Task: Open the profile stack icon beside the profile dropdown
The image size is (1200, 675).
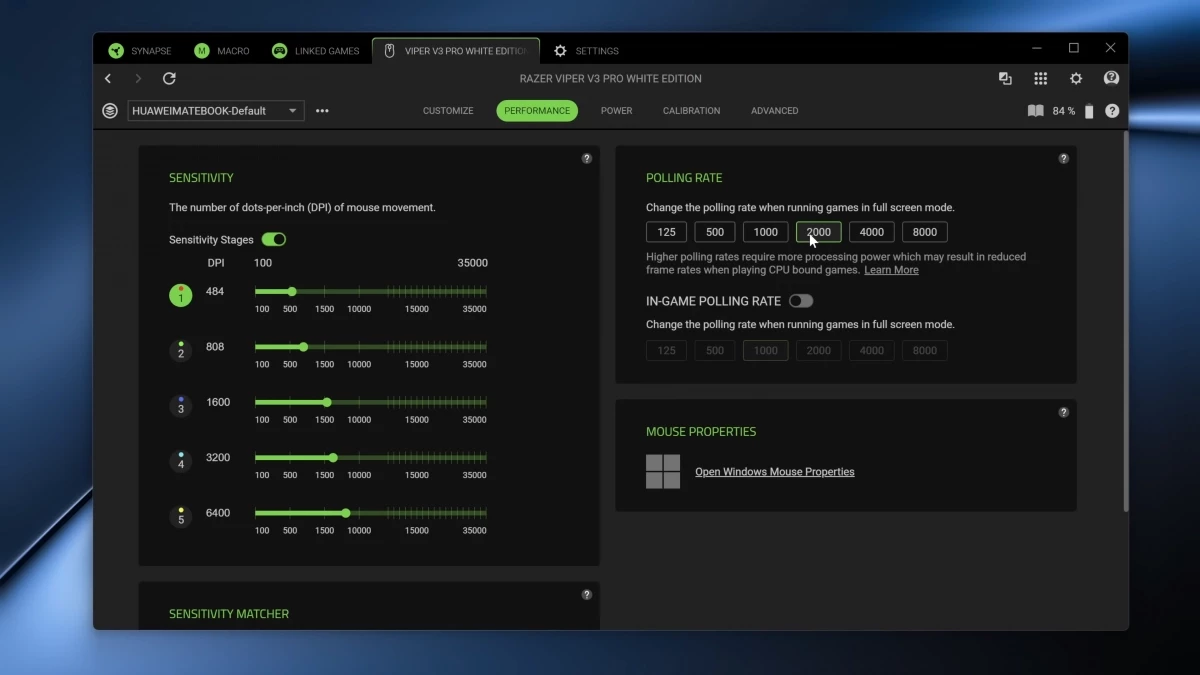Action: (x=110, y=111)
